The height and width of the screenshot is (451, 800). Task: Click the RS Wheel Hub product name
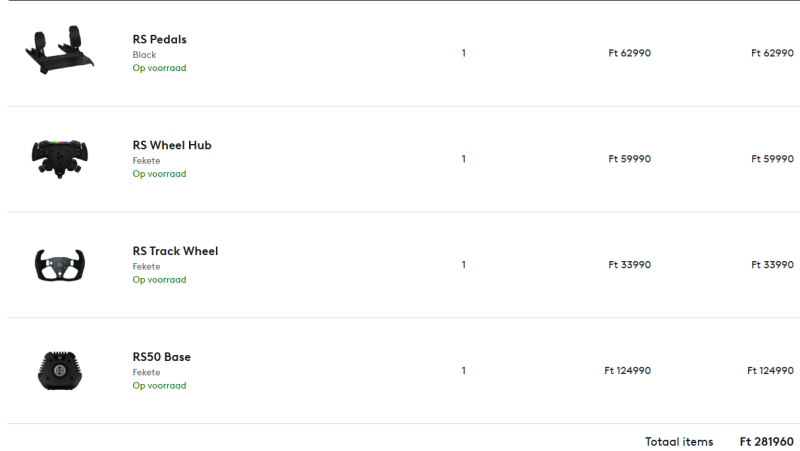[x=172, y=145]
